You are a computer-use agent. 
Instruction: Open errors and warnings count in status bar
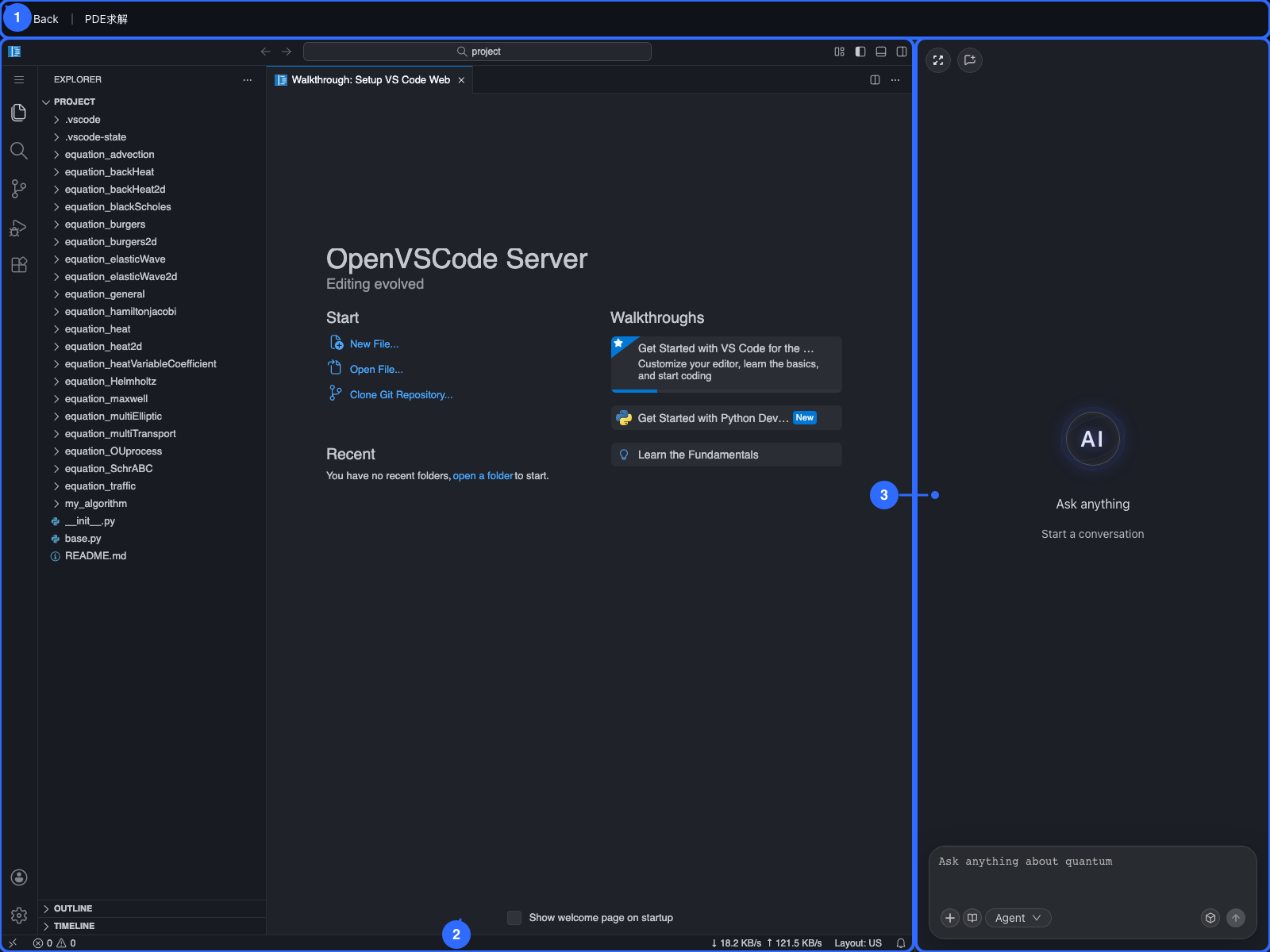click(55, 943)
